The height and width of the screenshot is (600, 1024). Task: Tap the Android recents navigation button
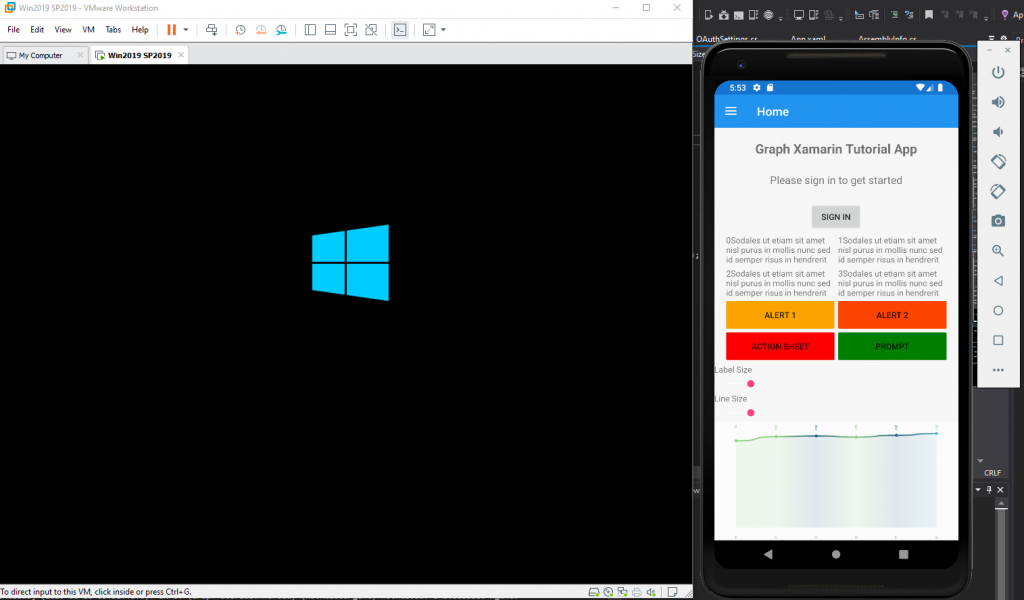click(x=904, y=554)
